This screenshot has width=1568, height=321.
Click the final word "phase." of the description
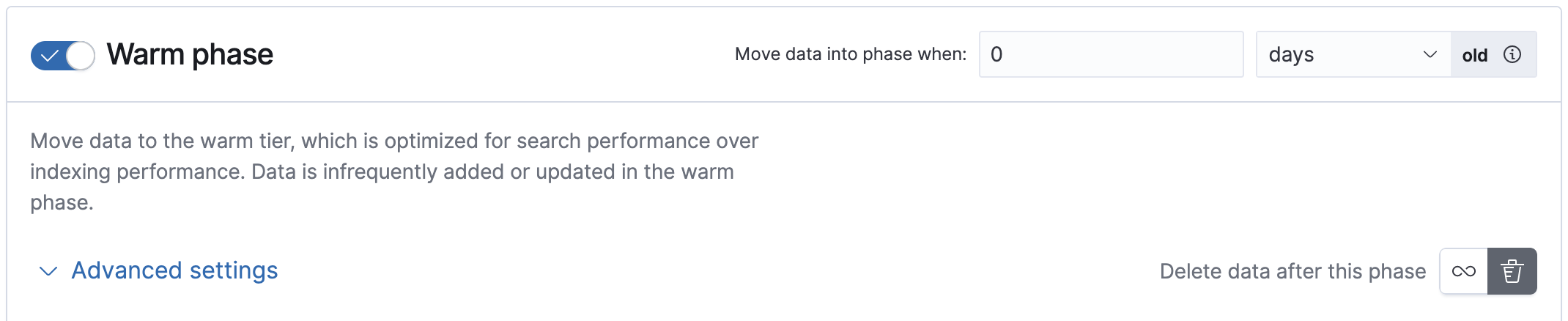[x=62, y=202]
